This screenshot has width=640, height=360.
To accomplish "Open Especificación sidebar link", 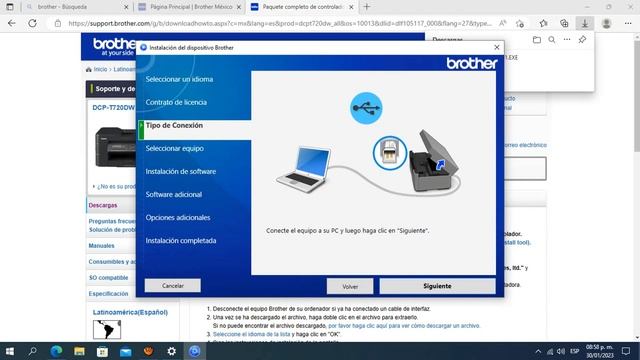I will point(108,293).
